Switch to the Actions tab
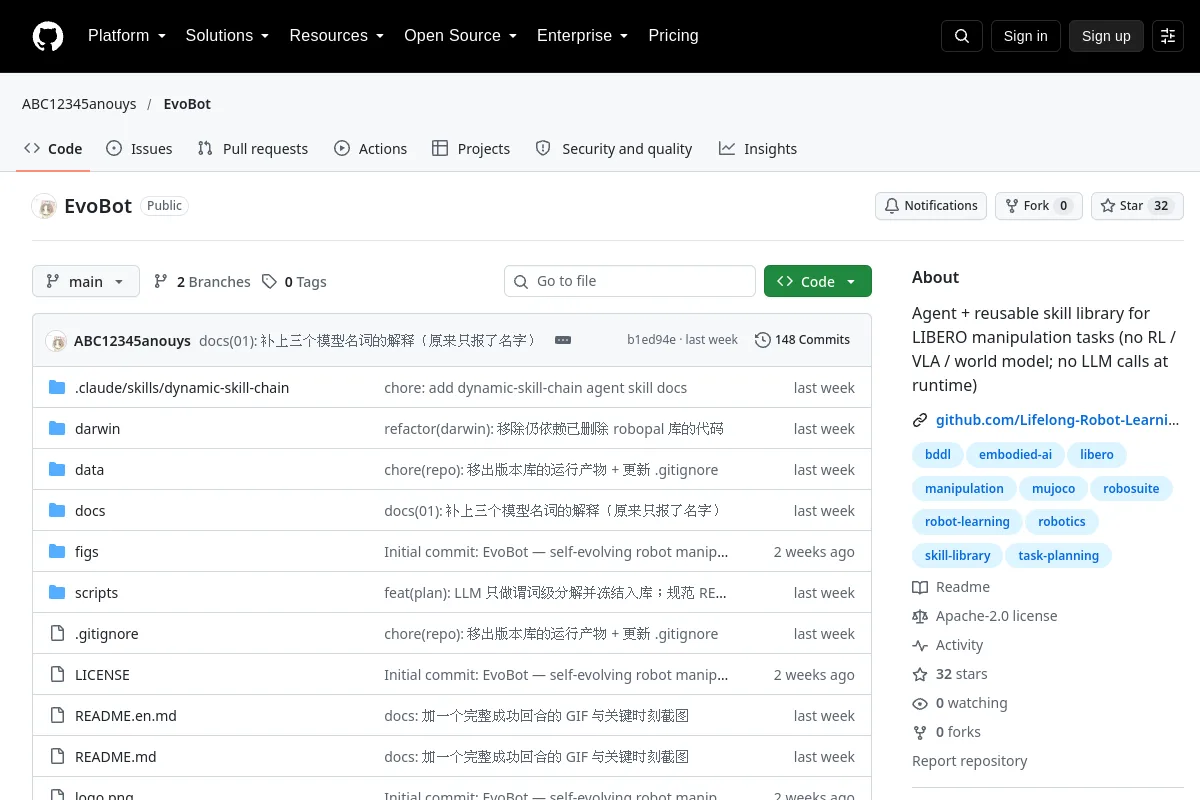 click(x=370, y=149)
